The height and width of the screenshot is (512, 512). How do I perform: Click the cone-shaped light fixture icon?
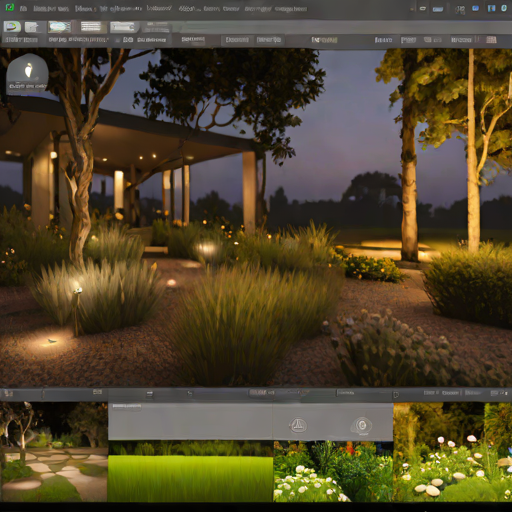click(298, 425)
